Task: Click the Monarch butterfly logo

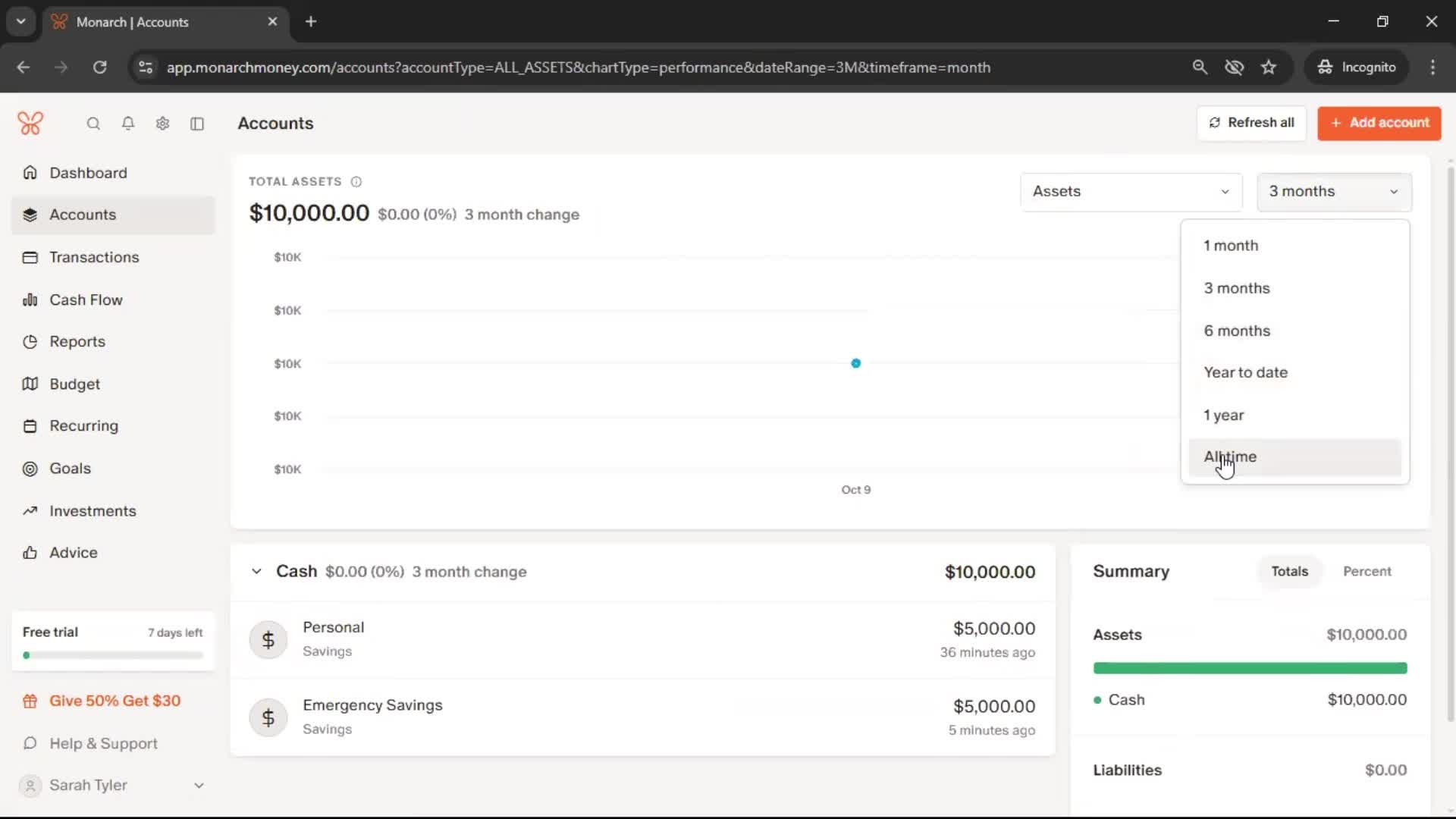Action: pos(30,123)
